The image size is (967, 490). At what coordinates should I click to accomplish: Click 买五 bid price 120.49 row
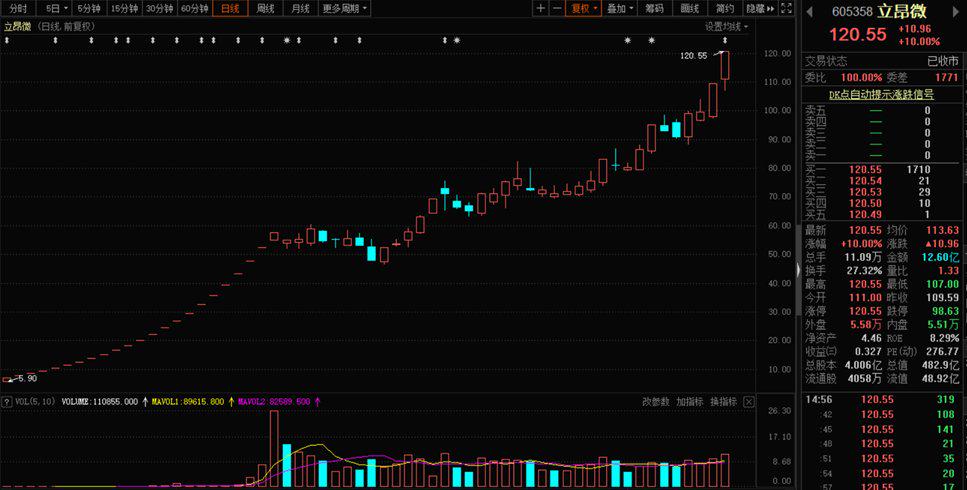click(x=884, y=214)
